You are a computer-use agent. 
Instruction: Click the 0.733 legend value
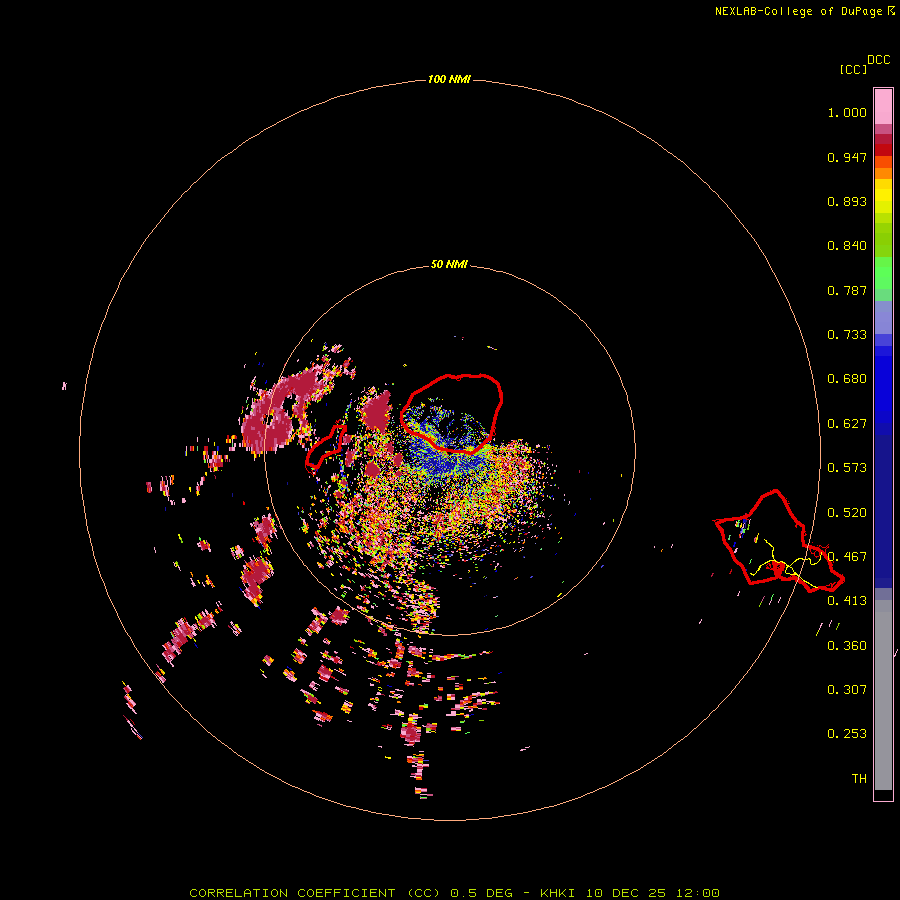[x=847, y=335]
